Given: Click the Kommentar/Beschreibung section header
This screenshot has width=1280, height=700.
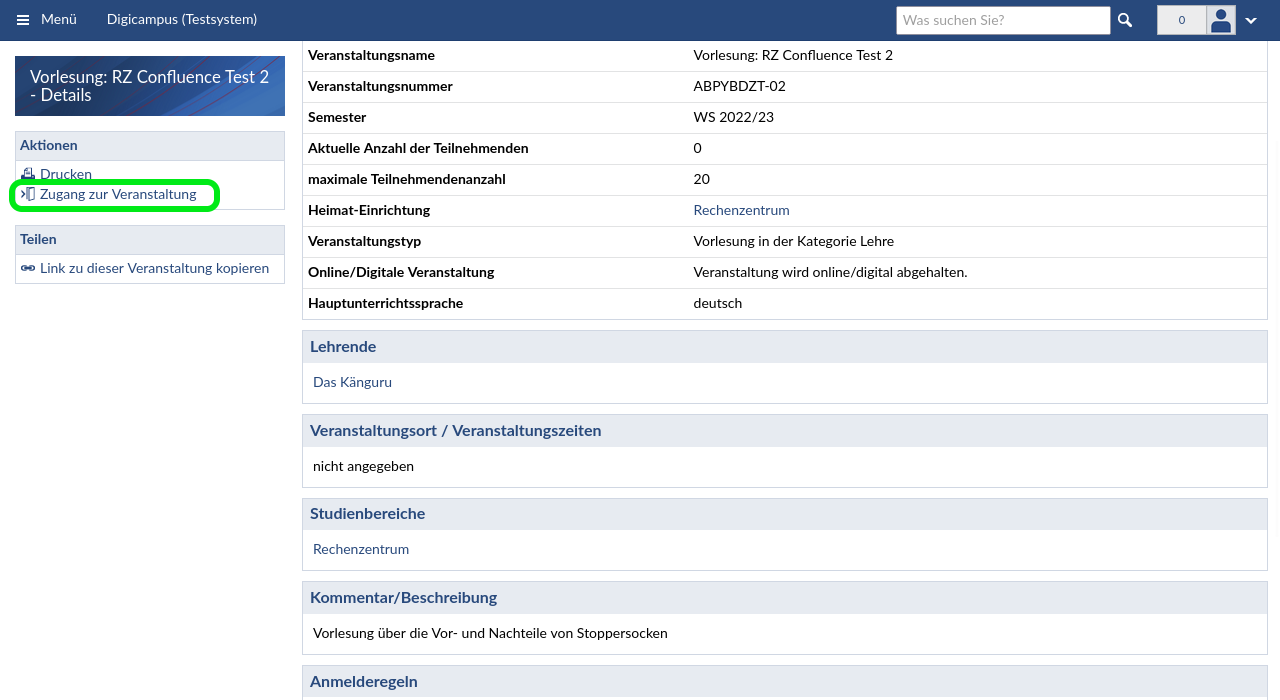Looking at the screenshot, I should 403,597.
